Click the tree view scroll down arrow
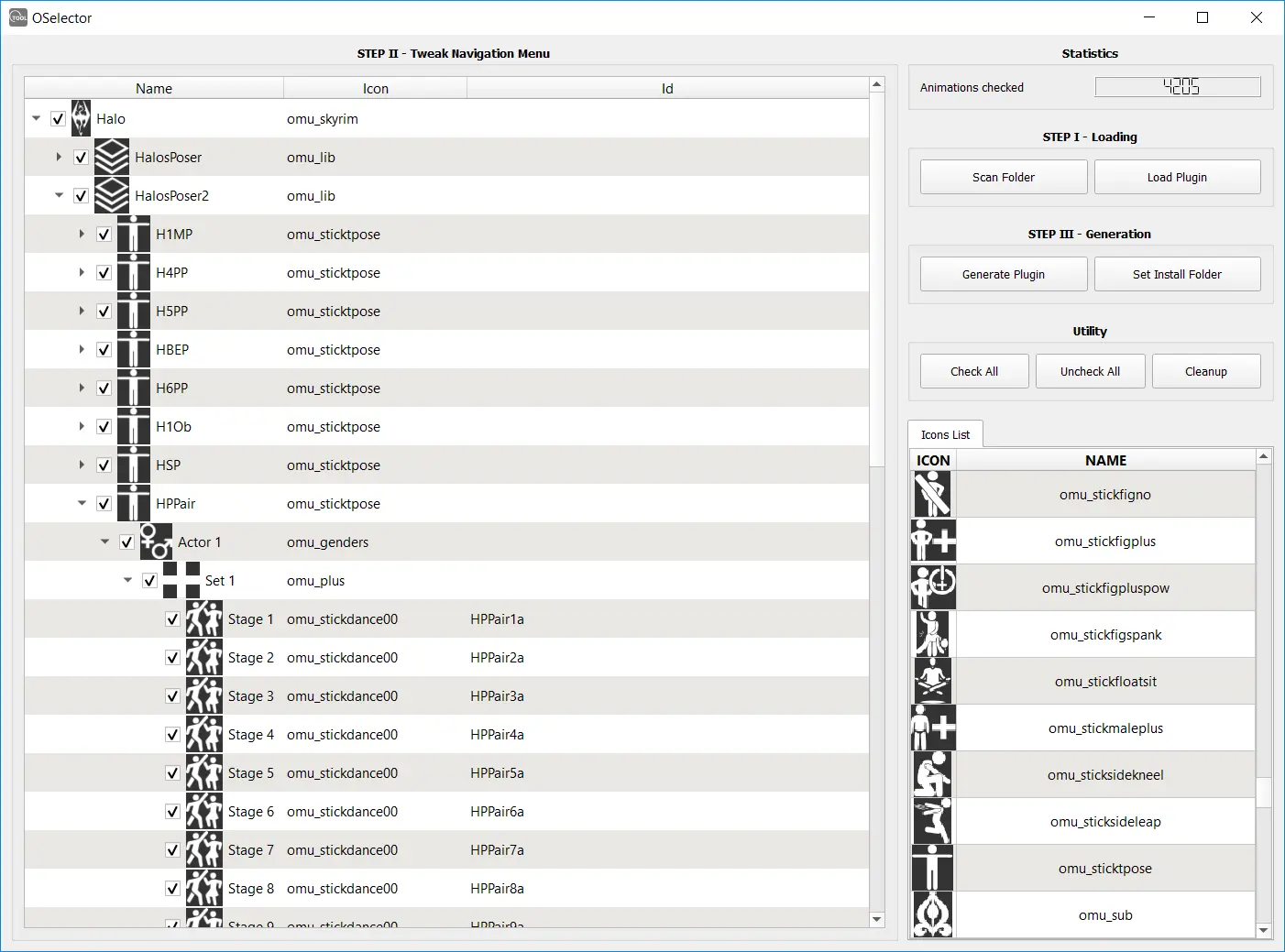Screen dimensions: 1285x952 pyautogui.click(x=877, y=920)
